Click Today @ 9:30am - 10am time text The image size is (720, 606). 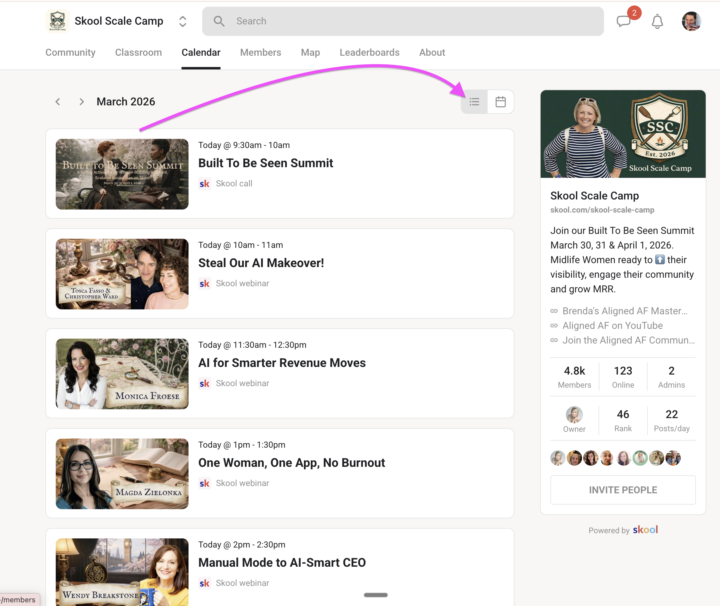[244, 145]
